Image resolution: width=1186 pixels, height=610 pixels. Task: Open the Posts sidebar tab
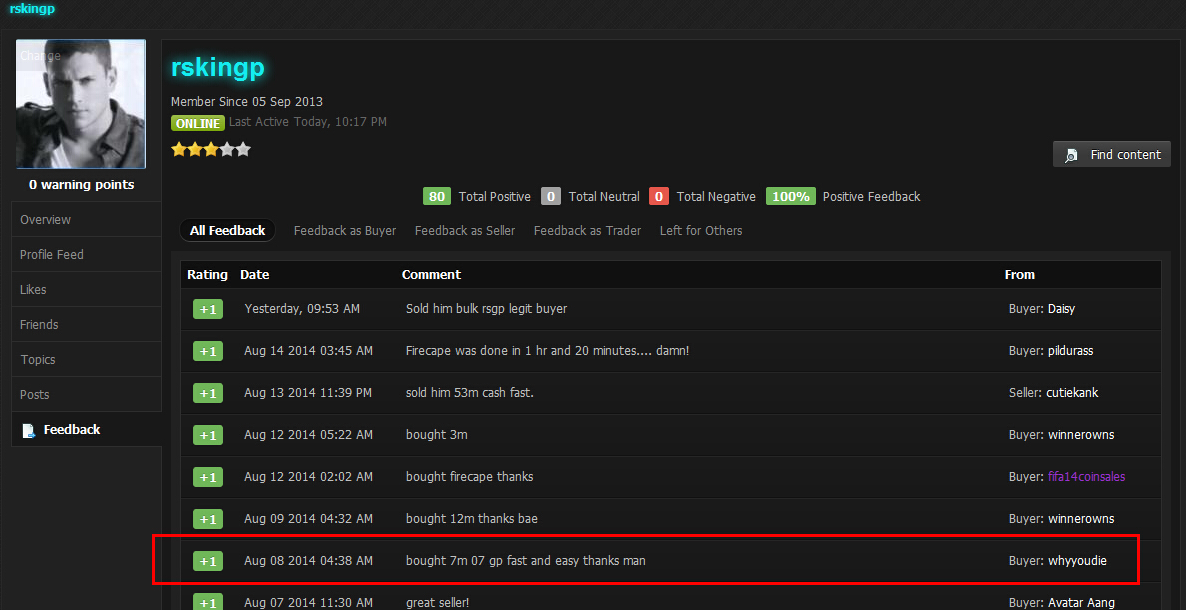pos(86,394)
